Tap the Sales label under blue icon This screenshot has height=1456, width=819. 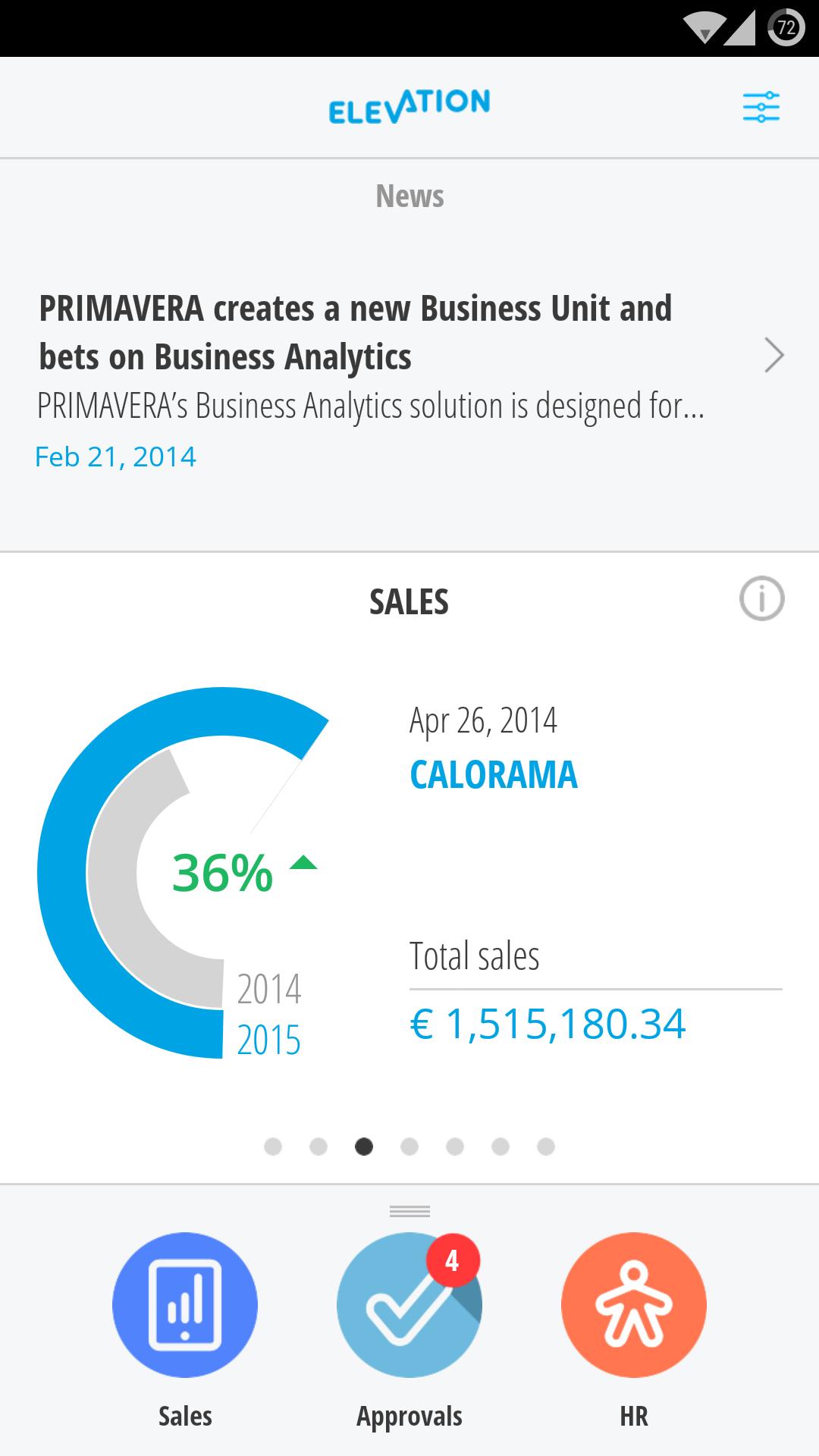pyautogui.click(x=185, y=1416)
